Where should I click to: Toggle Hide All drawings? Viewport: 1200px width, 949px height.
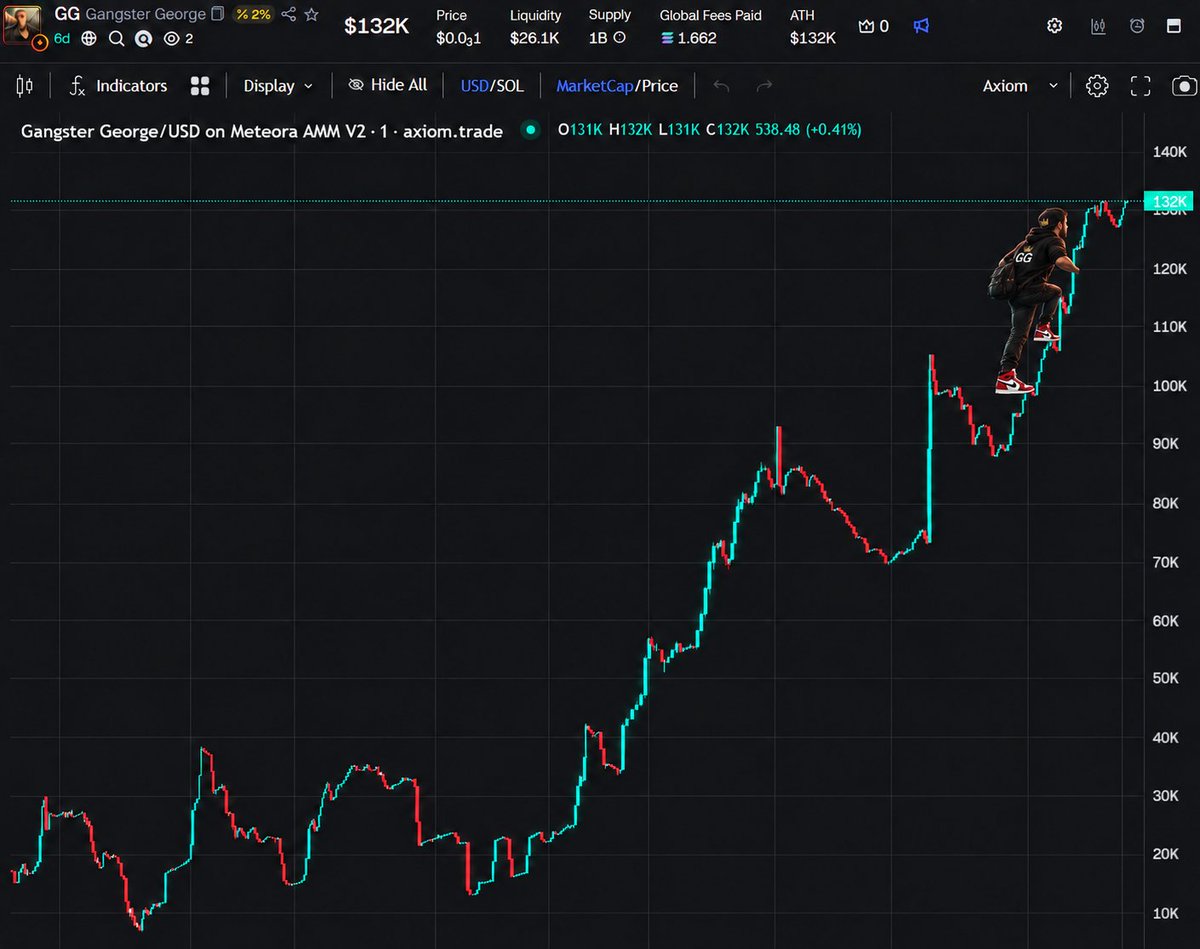tap(387, 86)
